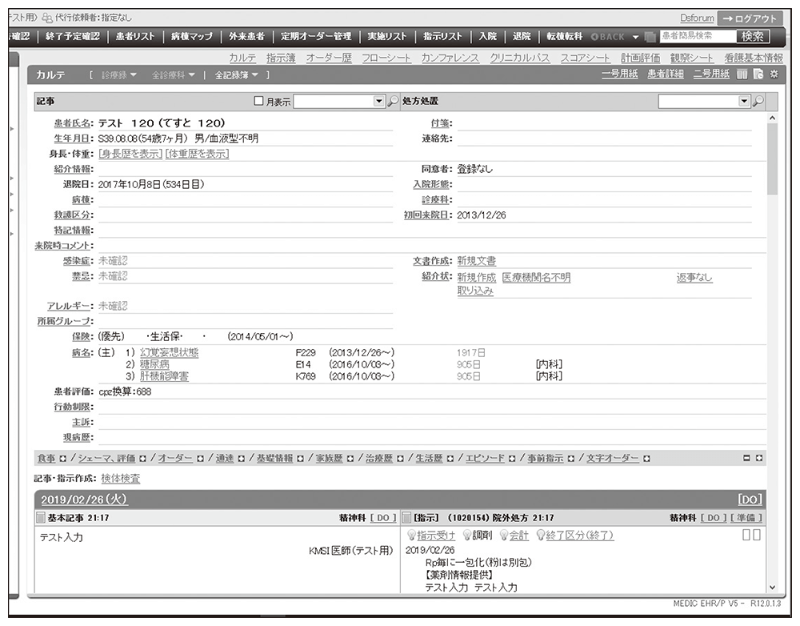Open dropdown arrow next to BACK
This screenshot has height=626, width=800.
coord(635,37)
